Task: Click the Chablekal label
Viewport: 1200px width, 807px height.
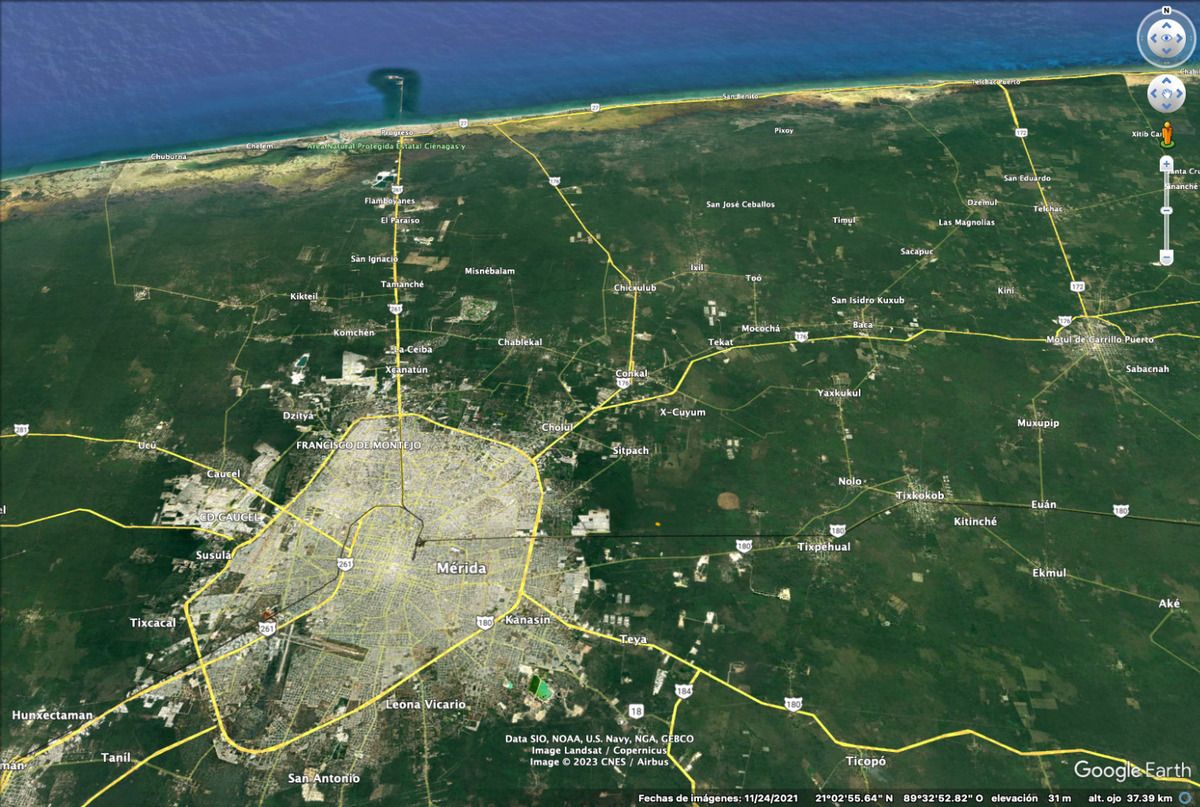Action: [x=520, y=342]
